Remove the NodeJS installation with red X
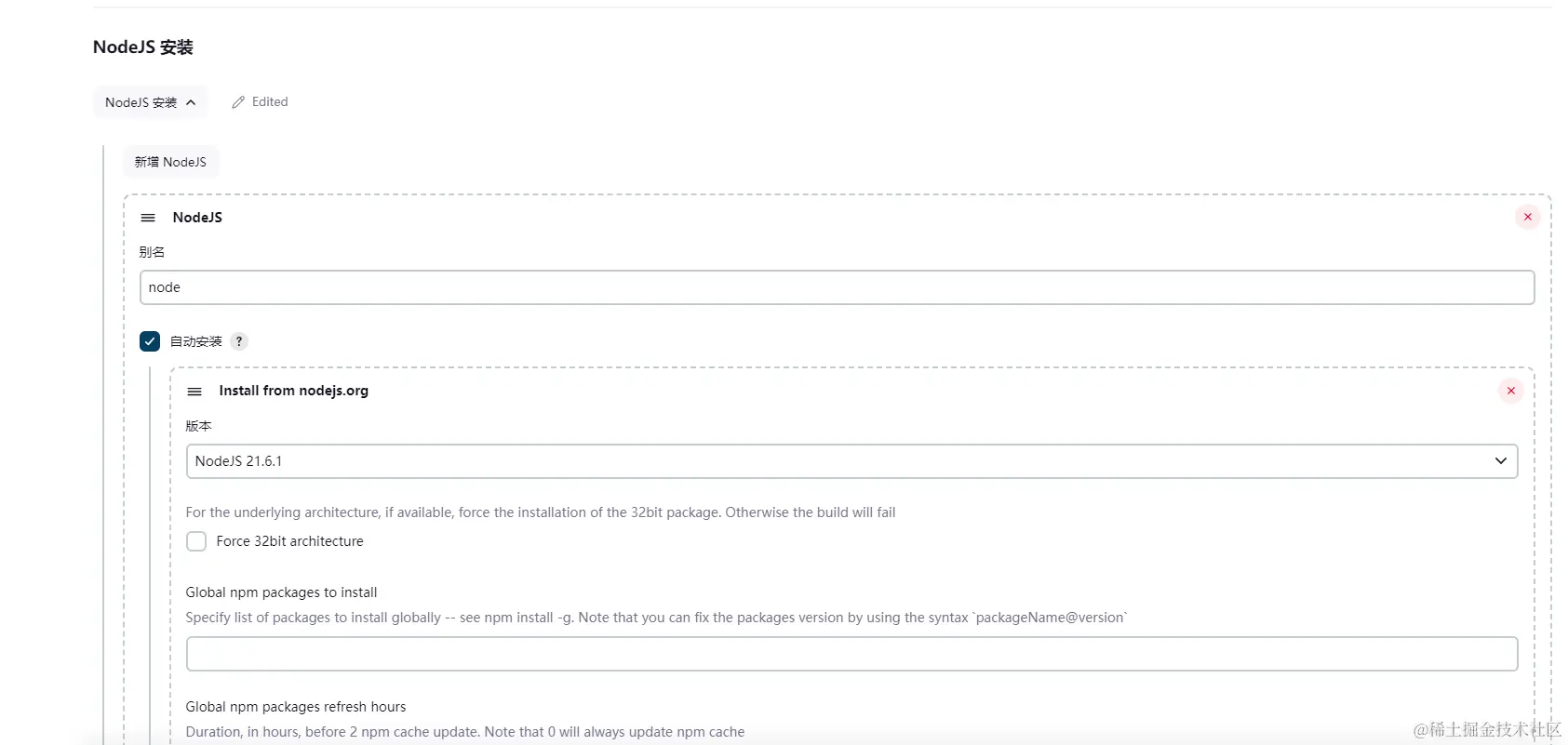1568x745 pixels. [1527, 217]
